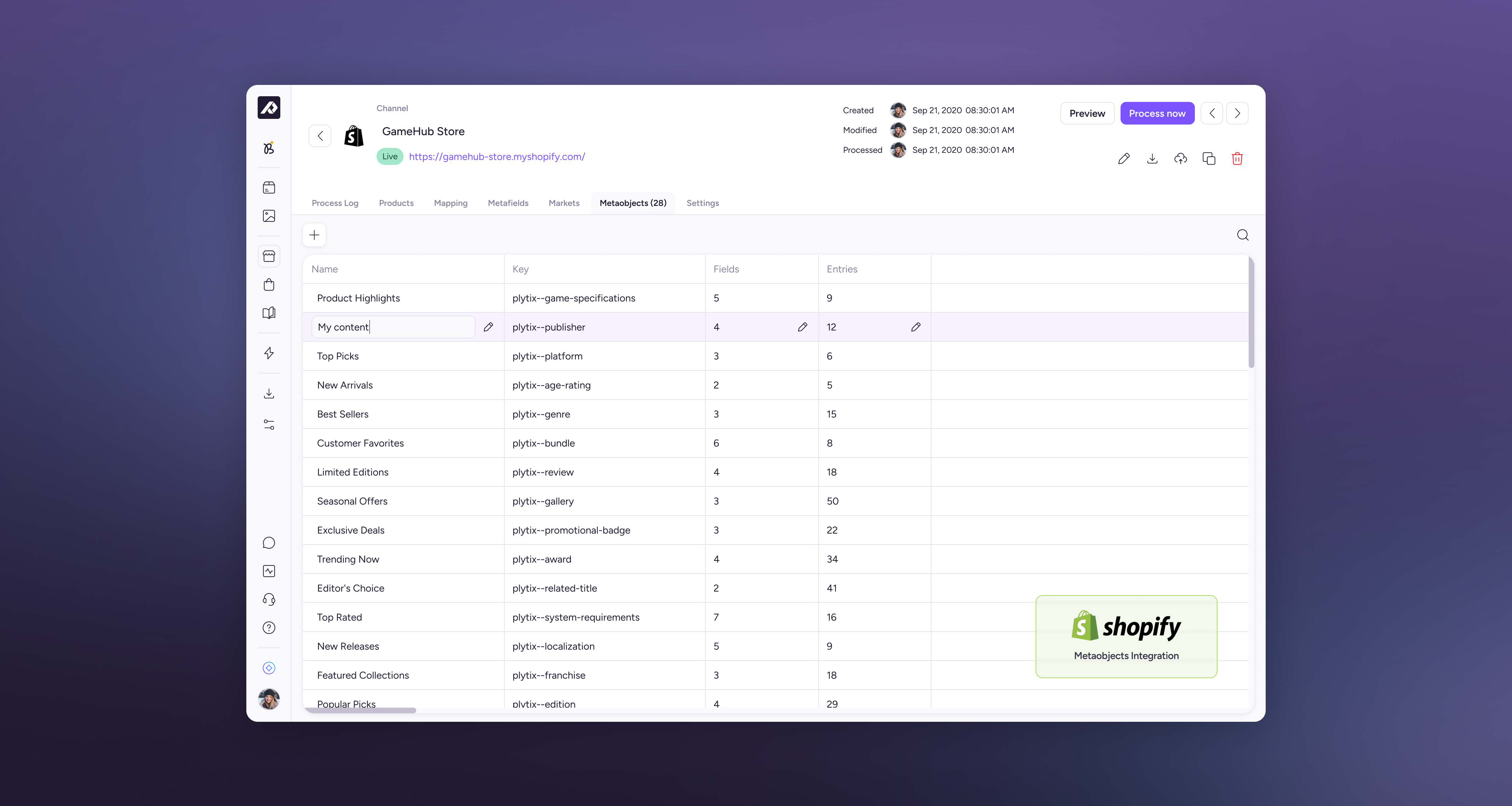This screenshot has height=806, width=1512.
Task: Open user profile avatar in sidebar
Action: point(269,699)
